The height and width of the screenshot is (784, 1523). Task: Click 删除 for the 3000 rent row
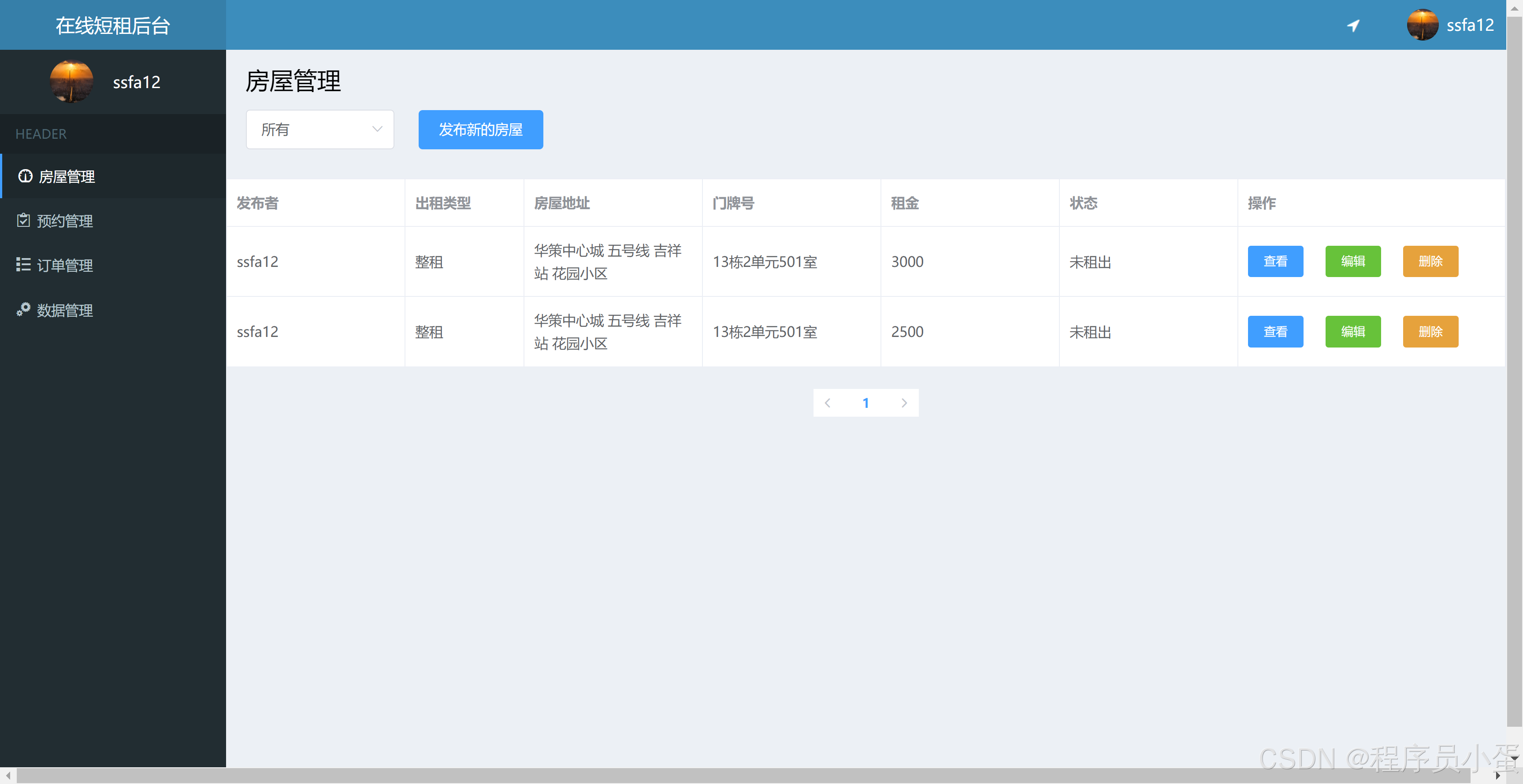tap(1430, 261)
